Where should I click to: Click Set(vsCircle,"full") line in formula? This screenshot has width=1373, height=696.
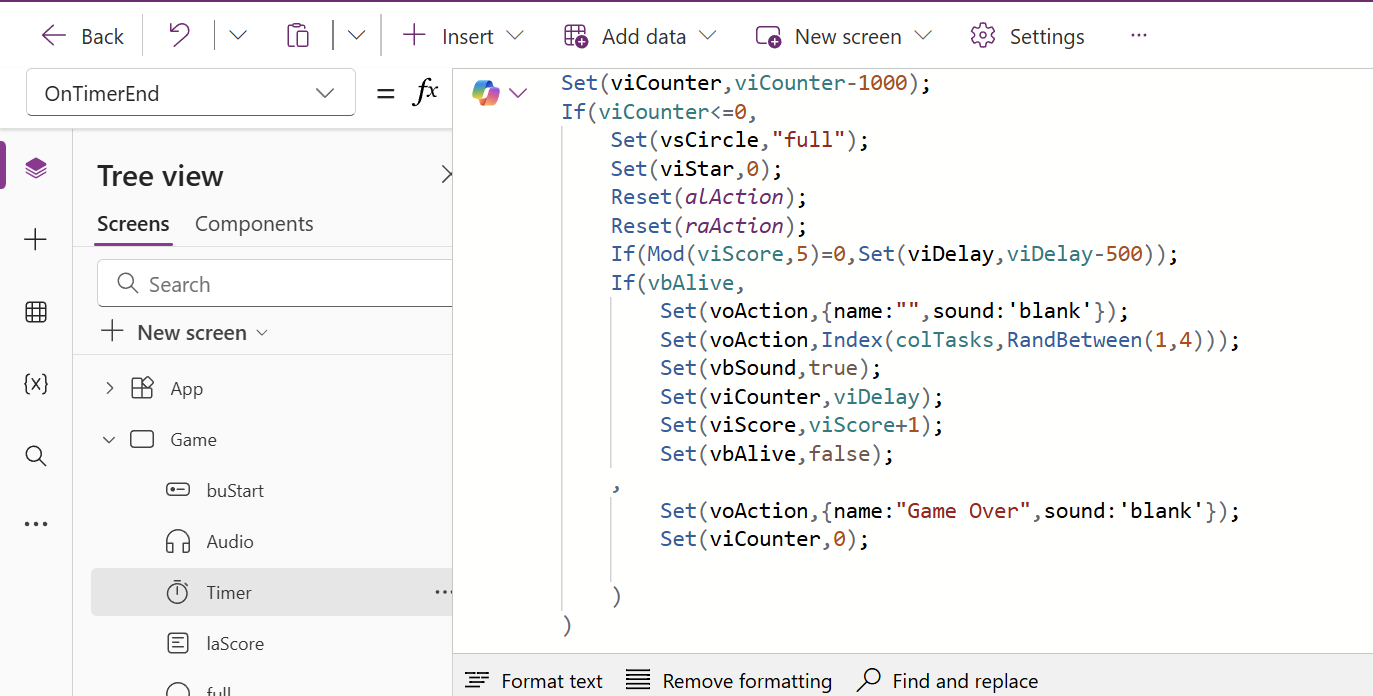coord(740,140)
